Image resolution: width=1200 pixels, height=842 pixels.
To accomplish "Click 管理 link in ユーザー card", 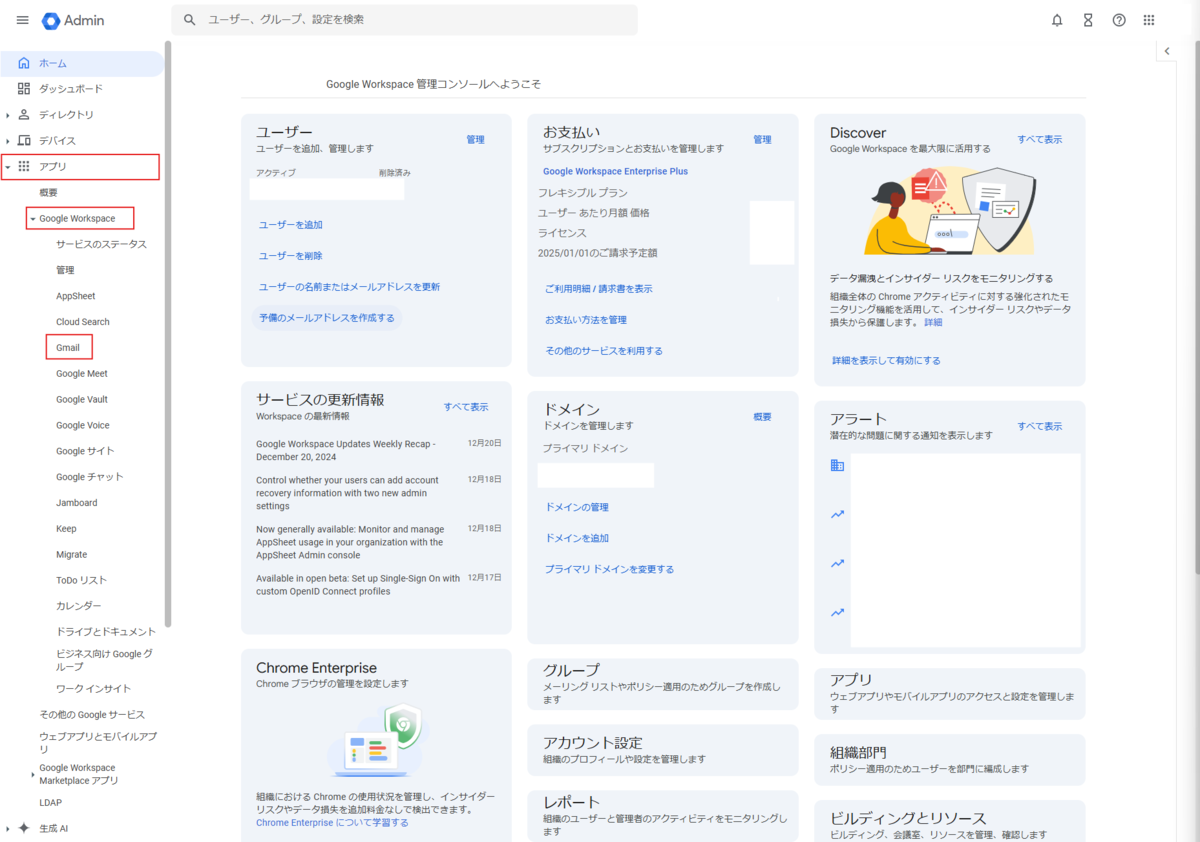I will pyautogui.click(x=475, y=140).
